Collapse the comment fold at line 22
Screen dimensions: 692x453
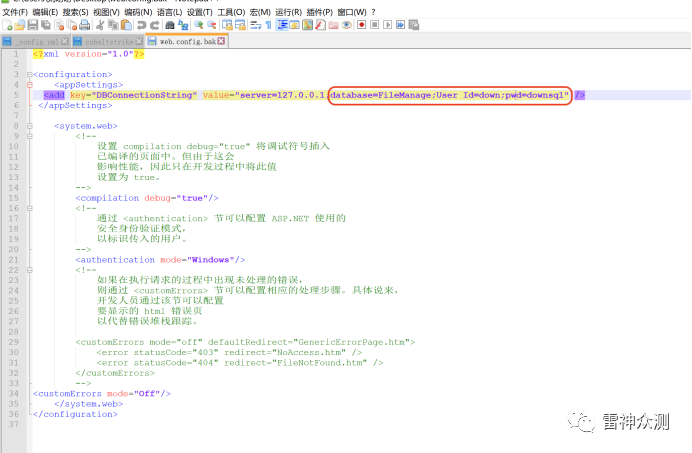[30, 270]
